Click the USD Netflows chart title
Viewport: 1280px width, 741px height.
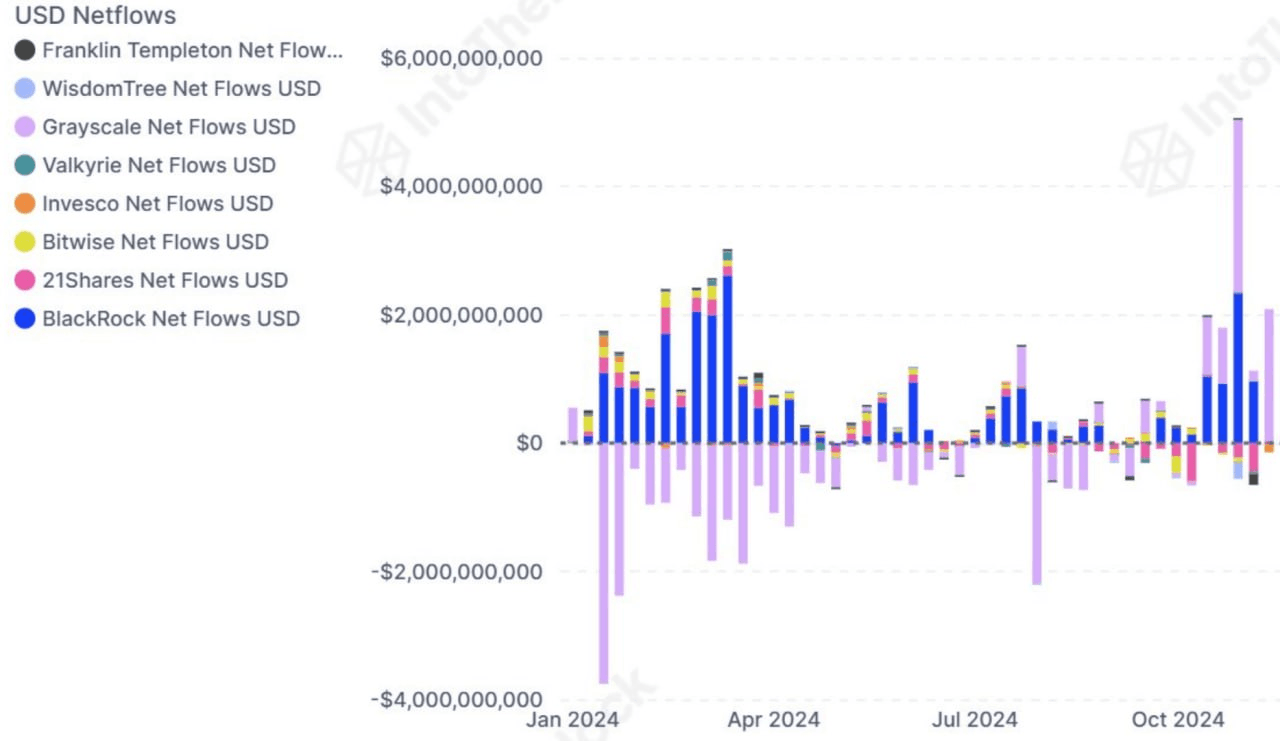click(96, 15)
